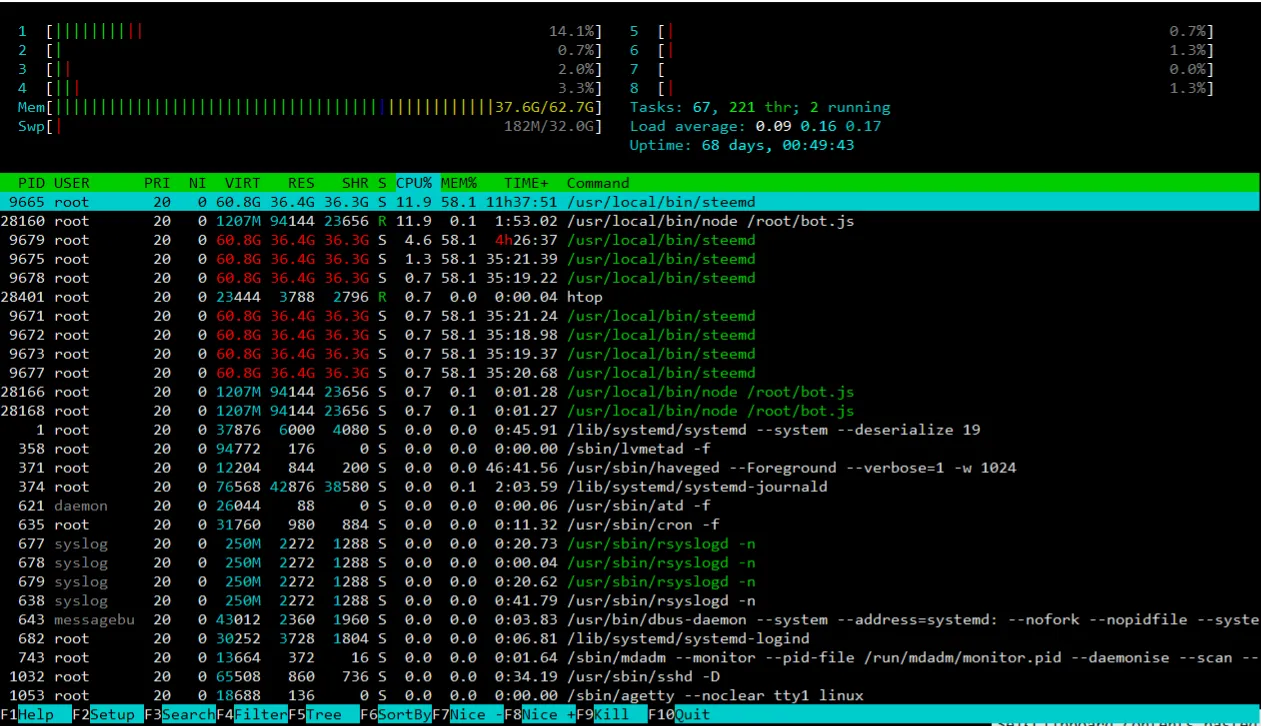Sort by the USER column header
Image resolution: width=1261 pixels, height=726 pixels.
72,183
